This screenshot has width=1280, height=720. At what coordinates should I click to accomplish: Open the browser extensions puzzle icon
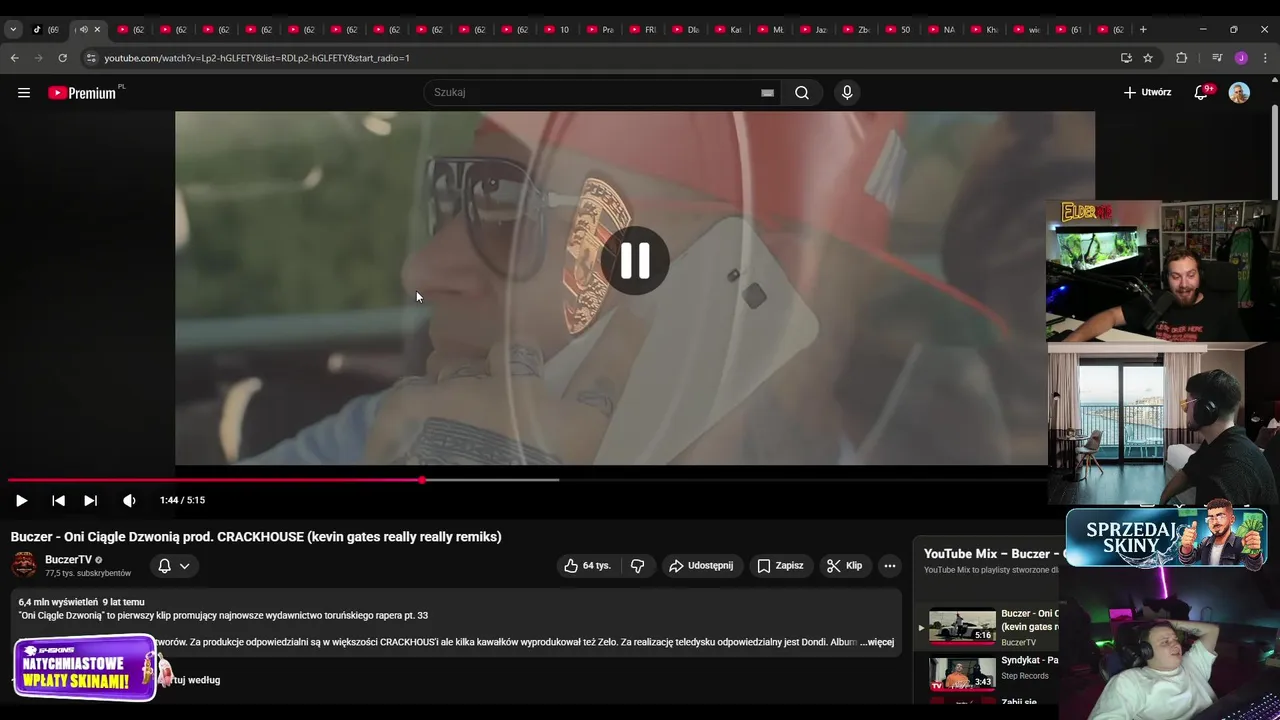tap(1181, 58)
